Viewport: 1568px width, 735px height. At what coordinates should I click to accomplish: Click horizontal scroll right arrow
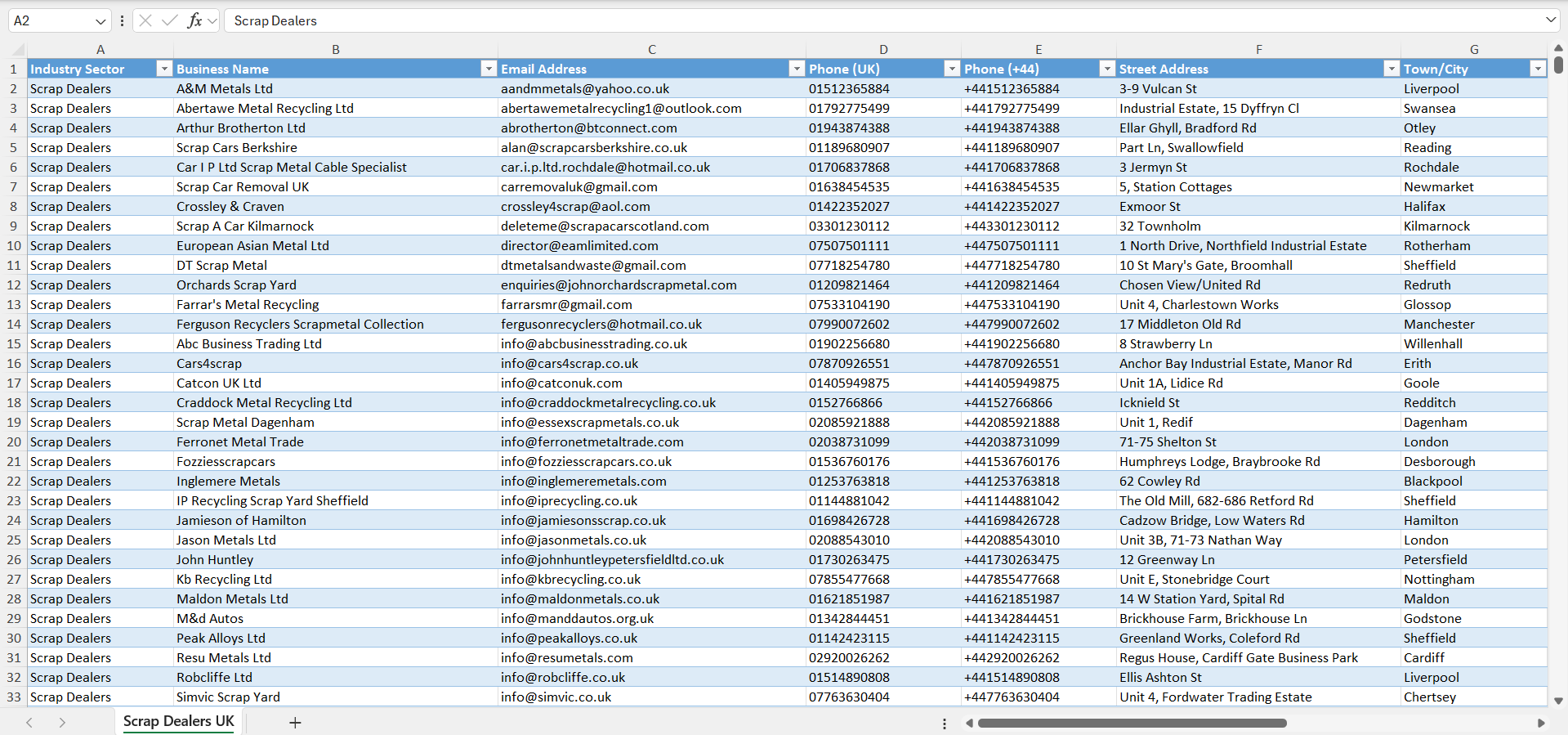pyautogui.click(x=1541, y=723)
